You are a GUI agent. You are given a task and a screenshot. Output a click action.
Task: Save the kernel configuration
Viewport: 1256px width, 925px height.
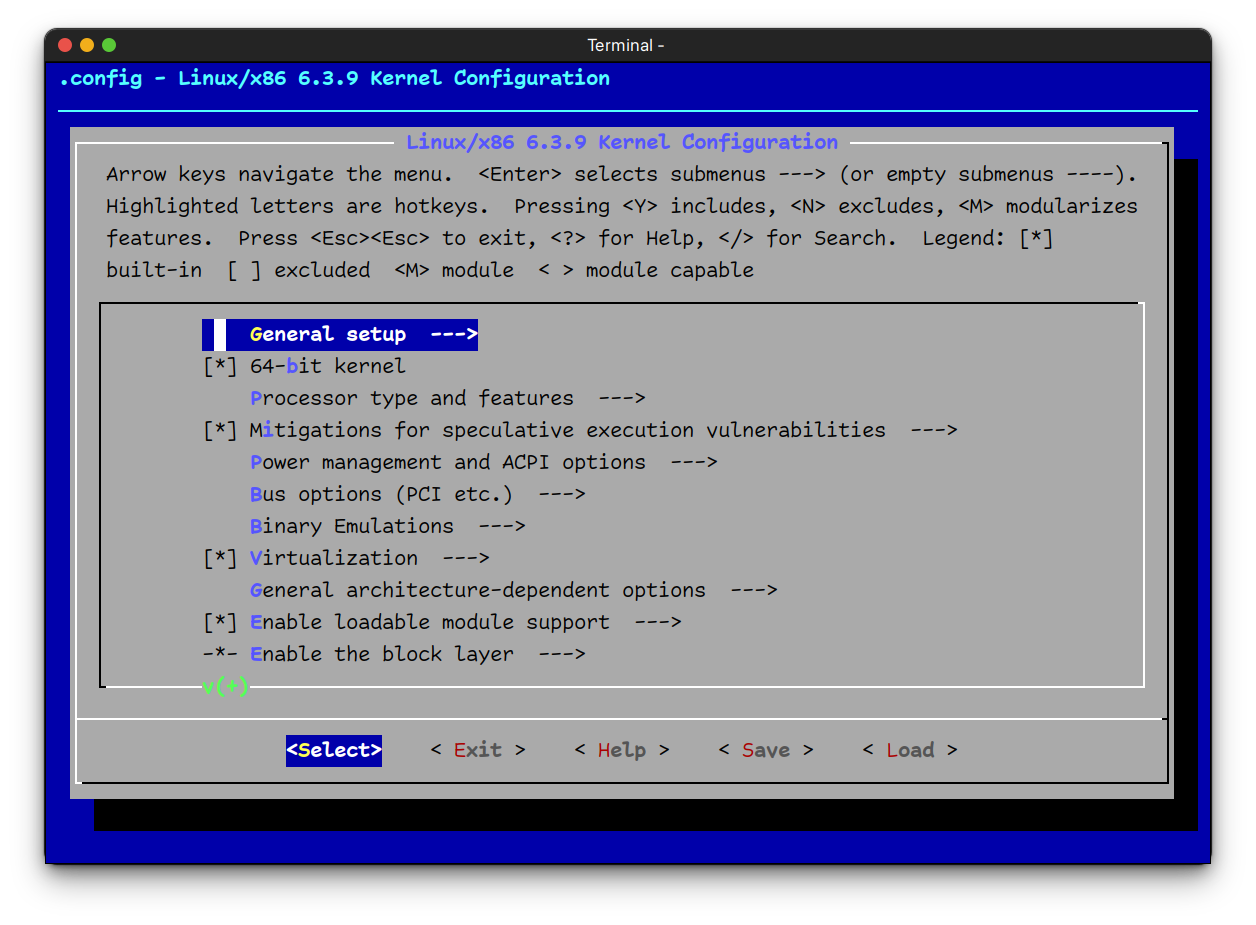[765, 749]
